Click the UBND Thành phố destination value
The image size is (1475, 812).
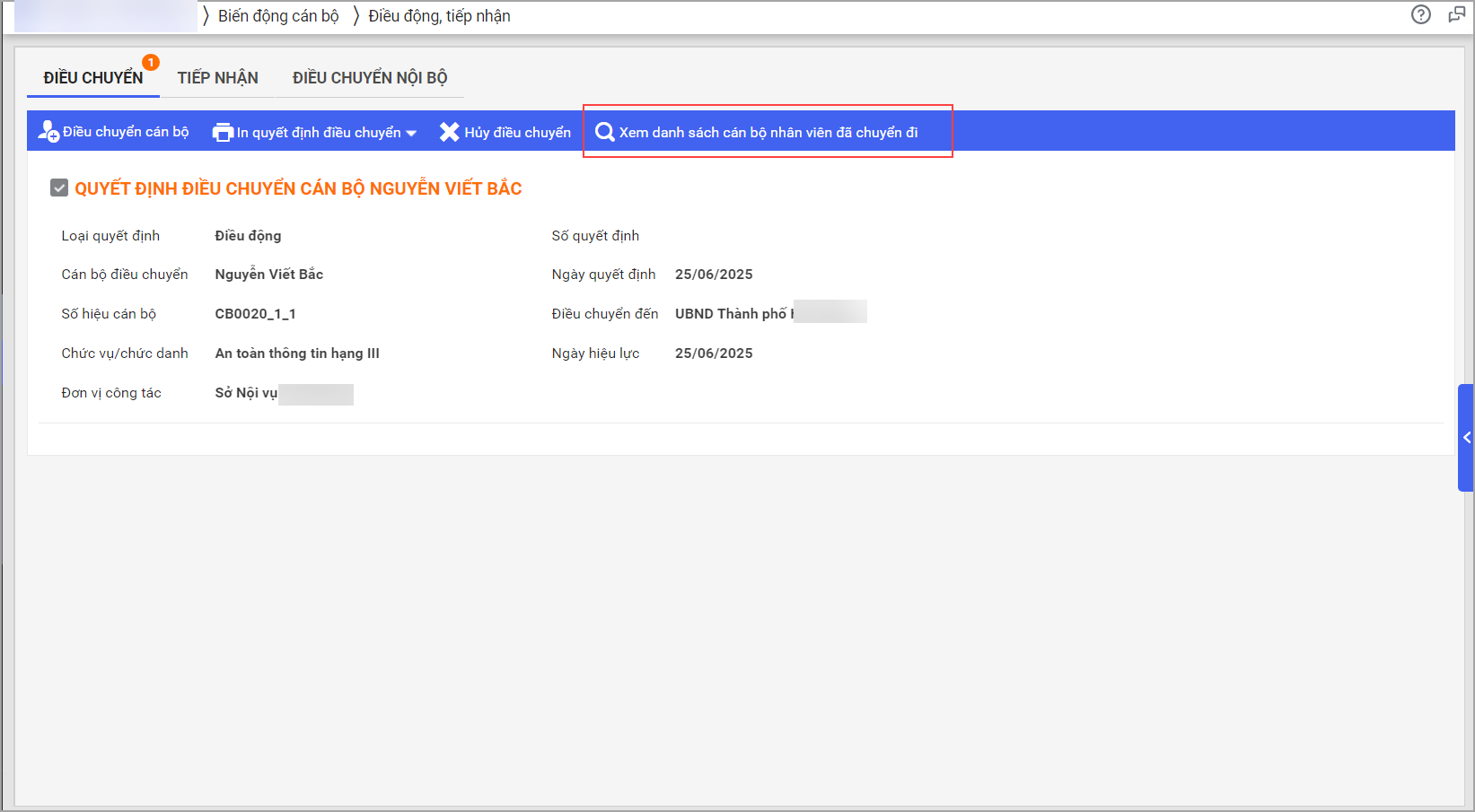733,314
